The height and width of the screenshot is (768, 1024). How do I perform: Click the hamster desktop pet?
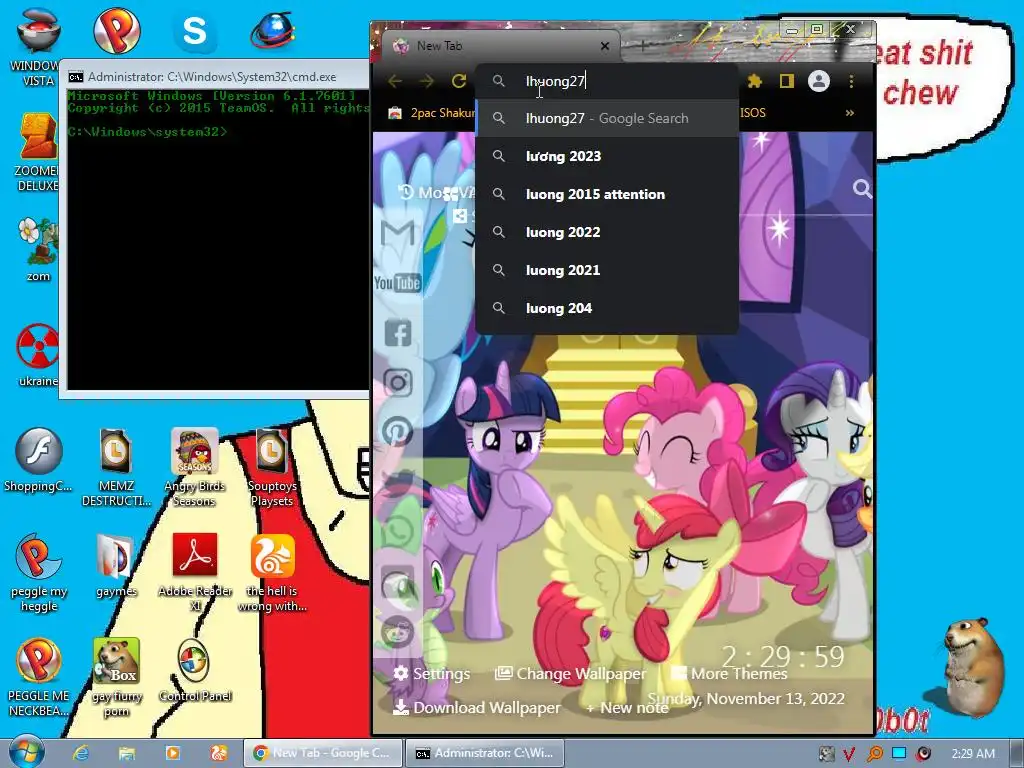tap(973, 666)
